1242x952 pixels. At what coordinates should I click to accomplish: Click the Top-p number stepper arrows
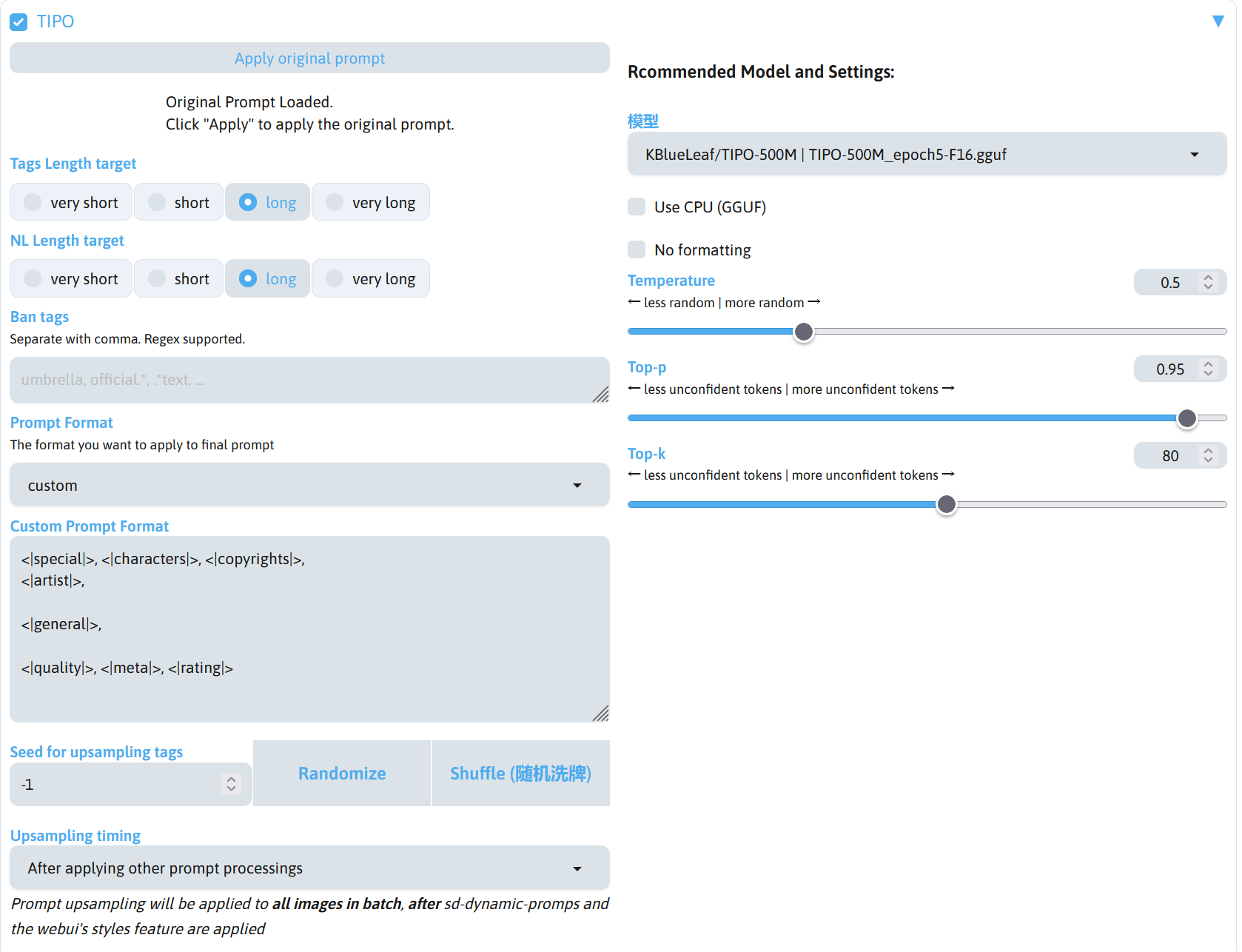(1208, 369)
